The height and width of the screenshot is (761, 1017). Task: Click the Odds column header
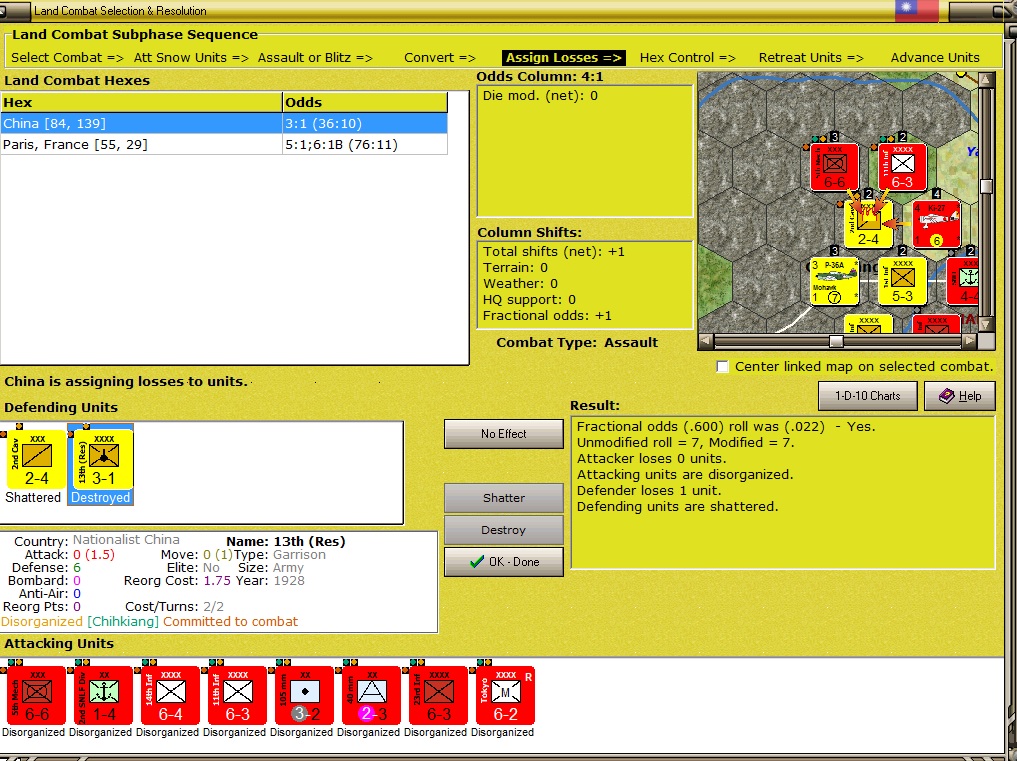(x=365, y=103)
